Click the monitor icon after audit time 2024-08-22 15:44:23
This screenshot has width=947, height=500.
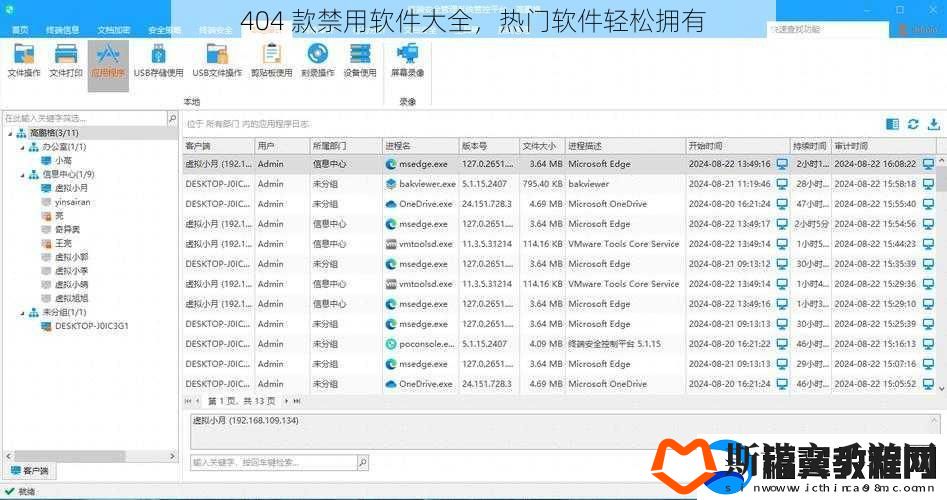928,244
